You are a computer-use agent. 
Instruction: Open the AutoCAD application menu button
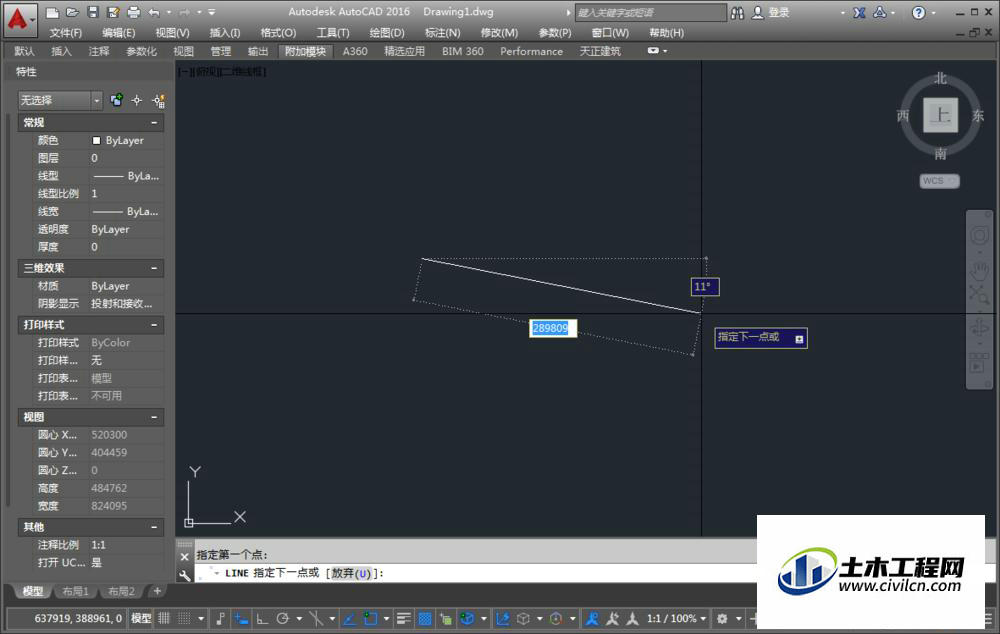pos(19,19)
